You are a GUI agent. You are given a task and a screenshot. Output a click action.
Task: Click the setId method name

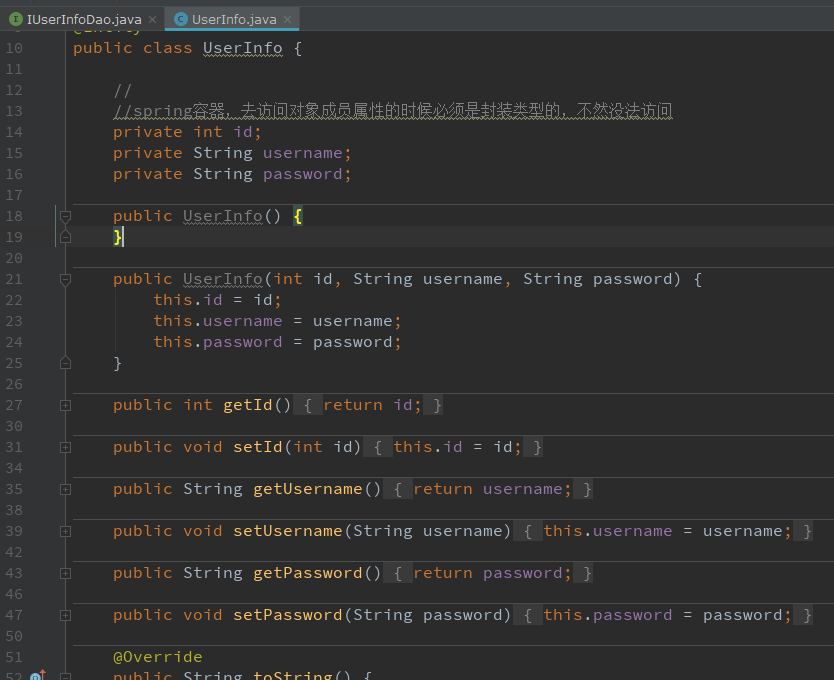257,447
